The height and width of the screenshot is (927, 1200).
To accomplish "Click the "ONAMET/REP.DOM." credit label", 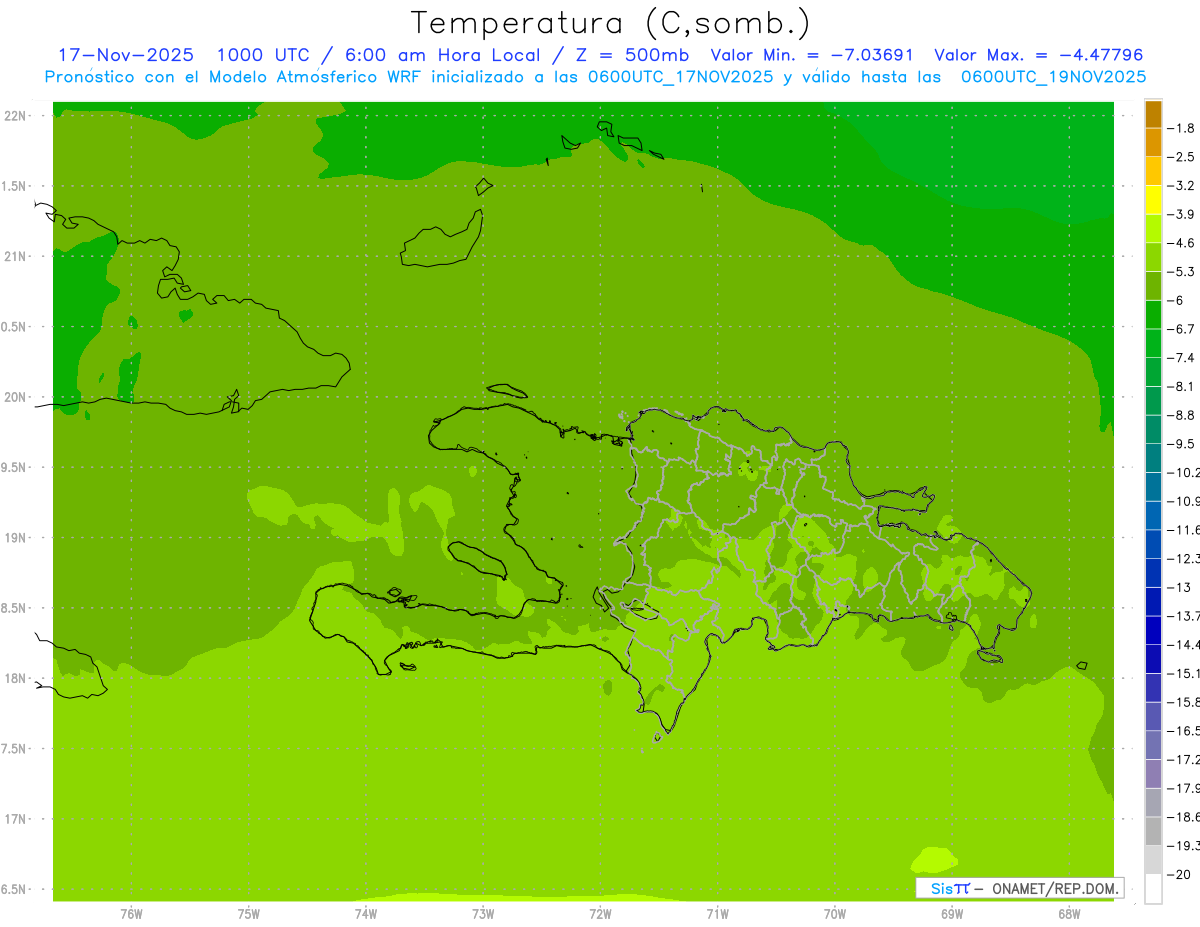I will (x=1056, y=888).
